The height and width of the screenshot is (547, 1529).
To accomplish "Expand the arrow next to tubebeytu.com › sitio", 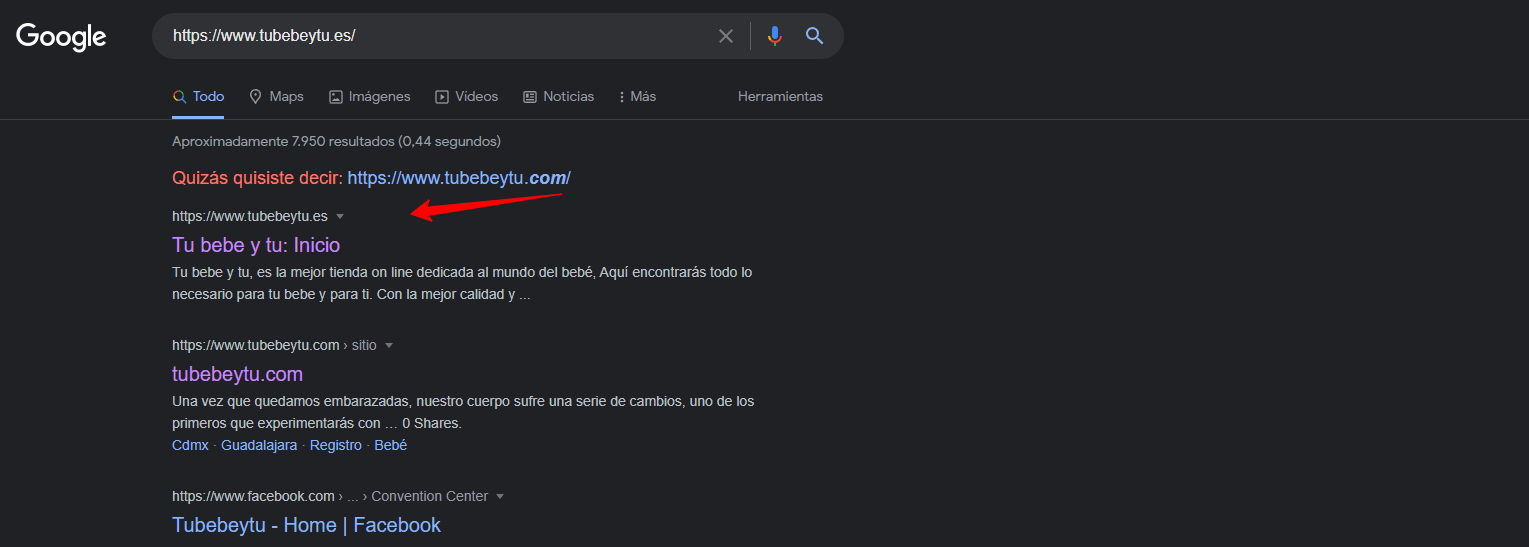I will pyautogui.click(x=389, y=345).
